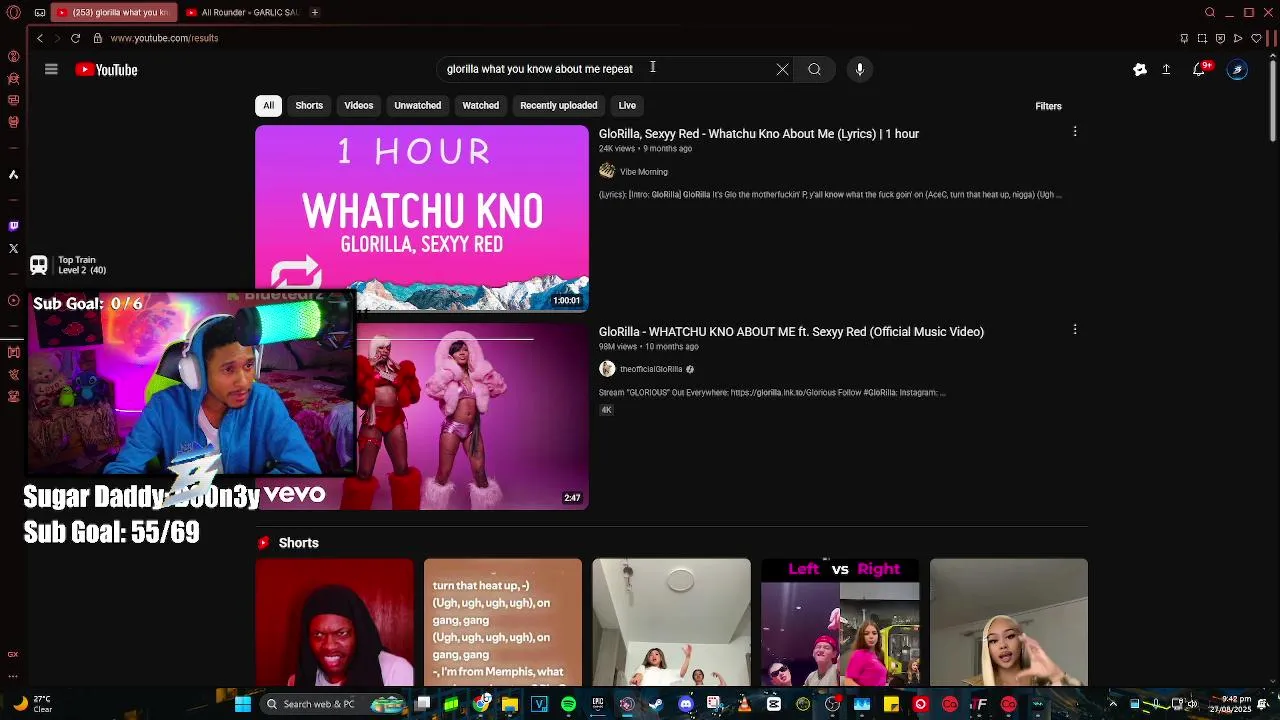Open YouTube account avatar menu

1237,69
